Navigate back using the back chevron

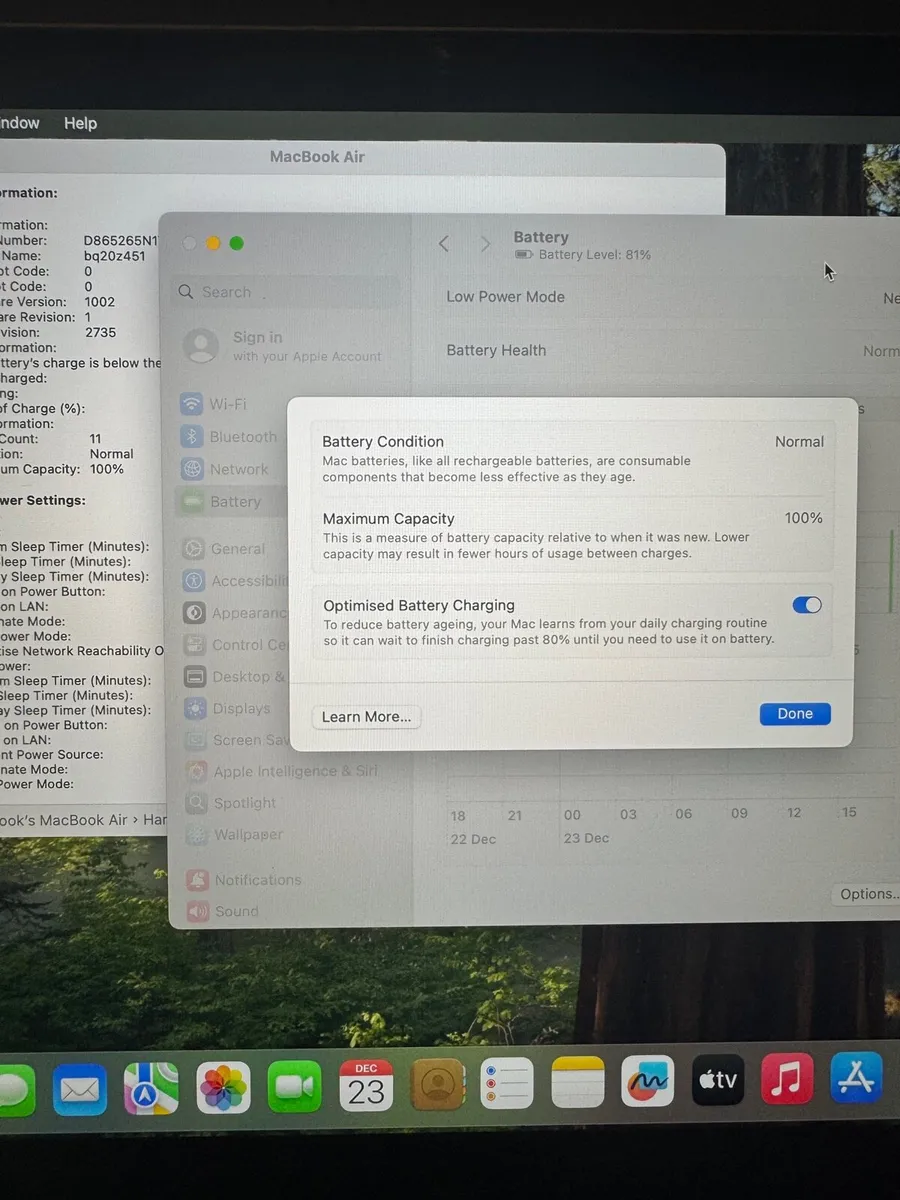tap(443, 243)
